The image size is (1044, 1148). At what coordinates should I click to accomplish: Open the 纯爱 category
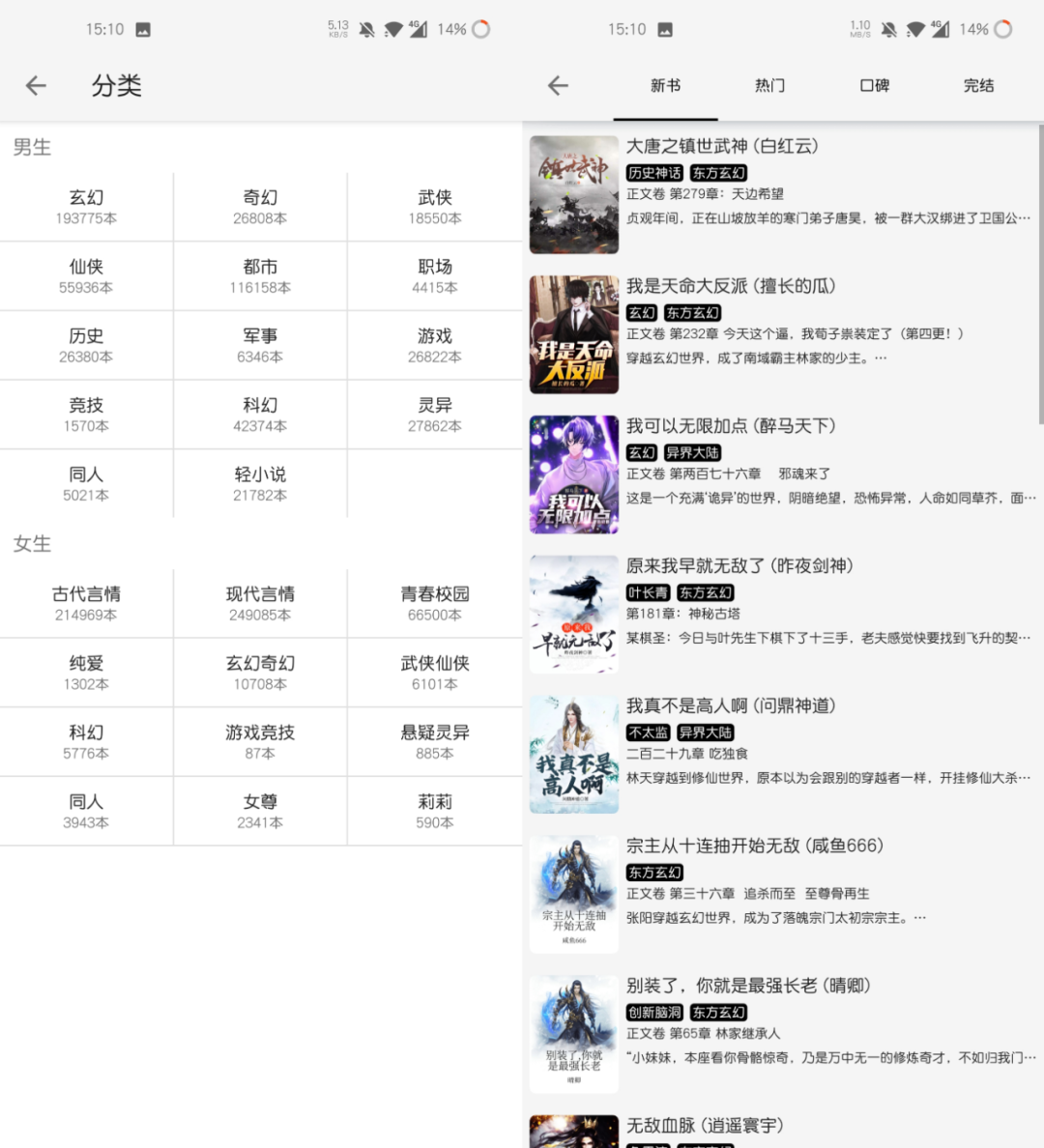tap(86, 673)
